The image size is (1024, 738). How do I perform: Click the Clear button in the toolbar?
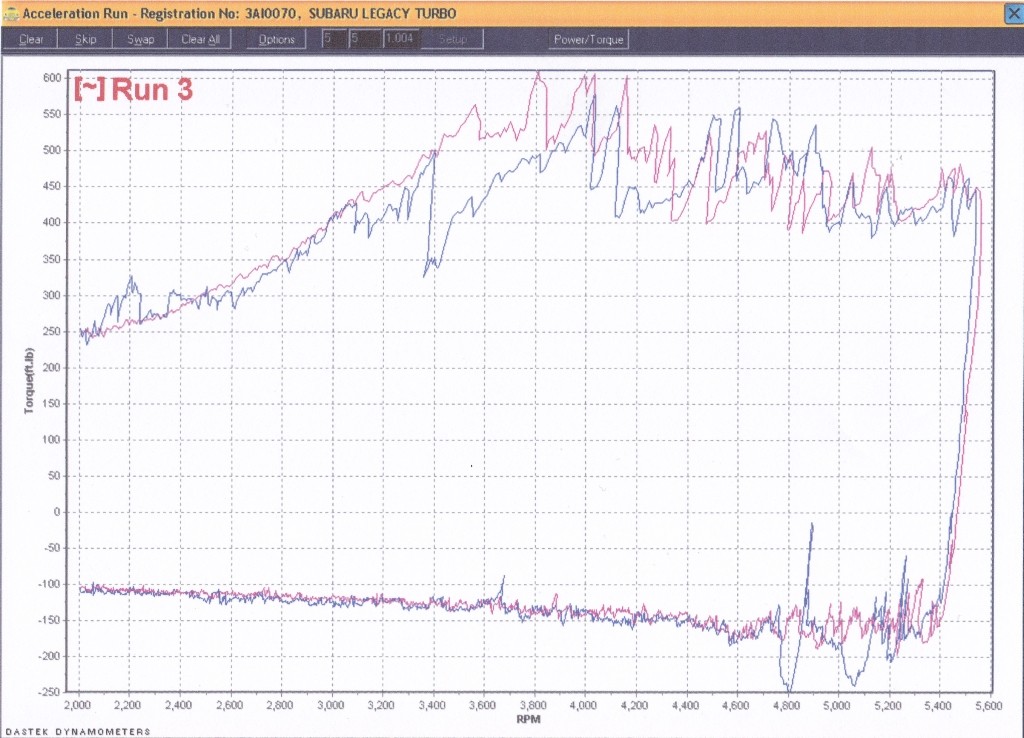point(31,39)
